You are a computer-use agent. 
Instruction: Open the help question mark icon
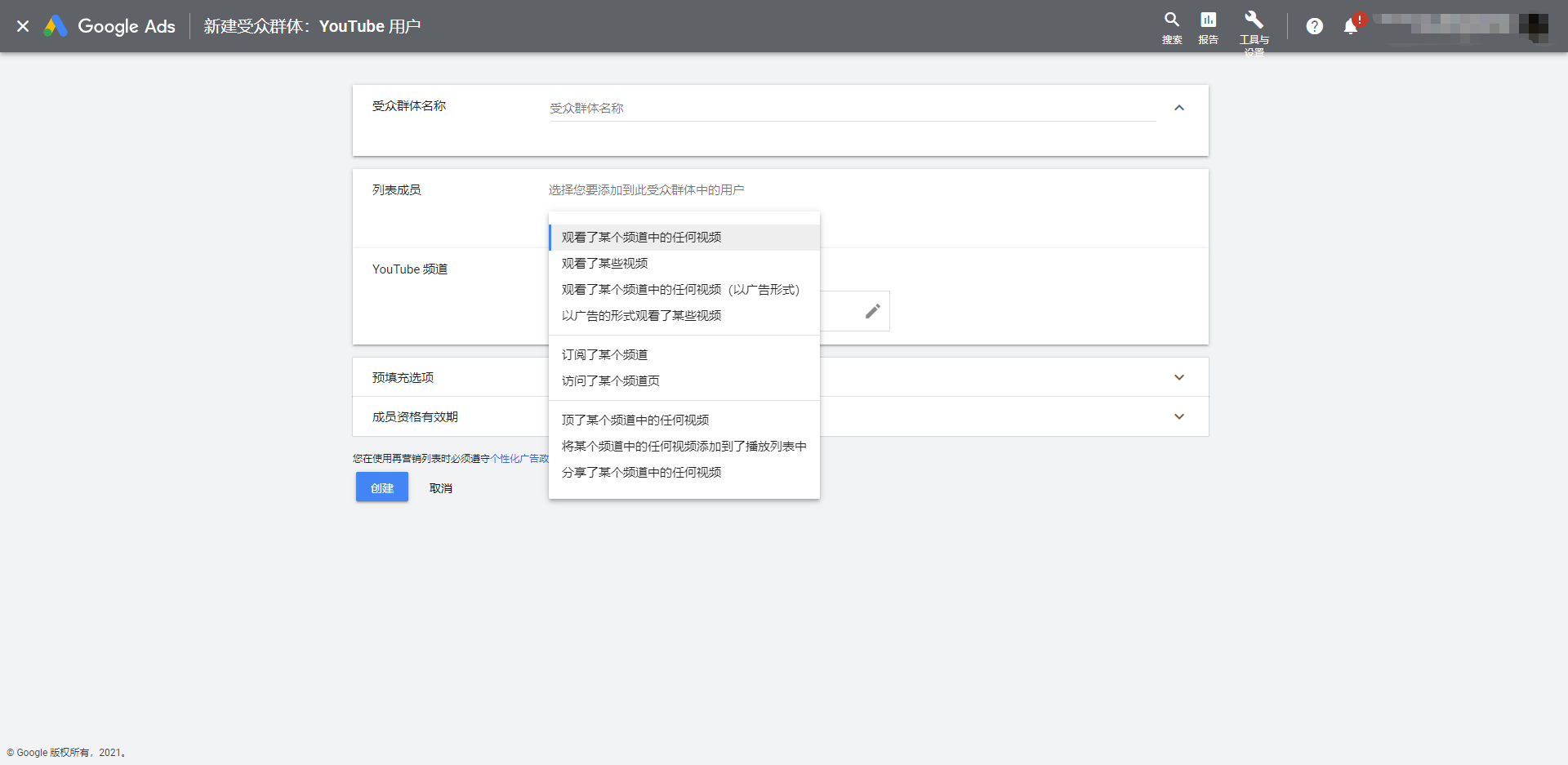[x=1314, y=26]
